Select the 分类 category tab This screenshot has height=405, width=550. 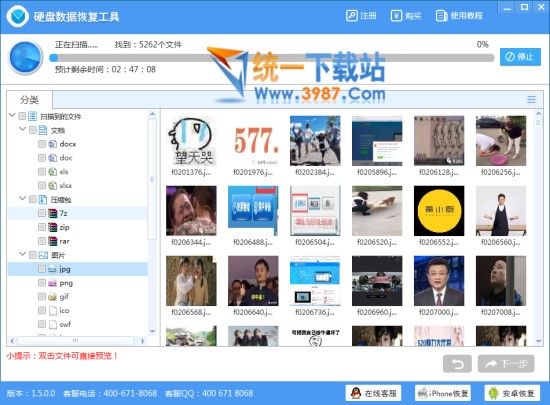29,100
